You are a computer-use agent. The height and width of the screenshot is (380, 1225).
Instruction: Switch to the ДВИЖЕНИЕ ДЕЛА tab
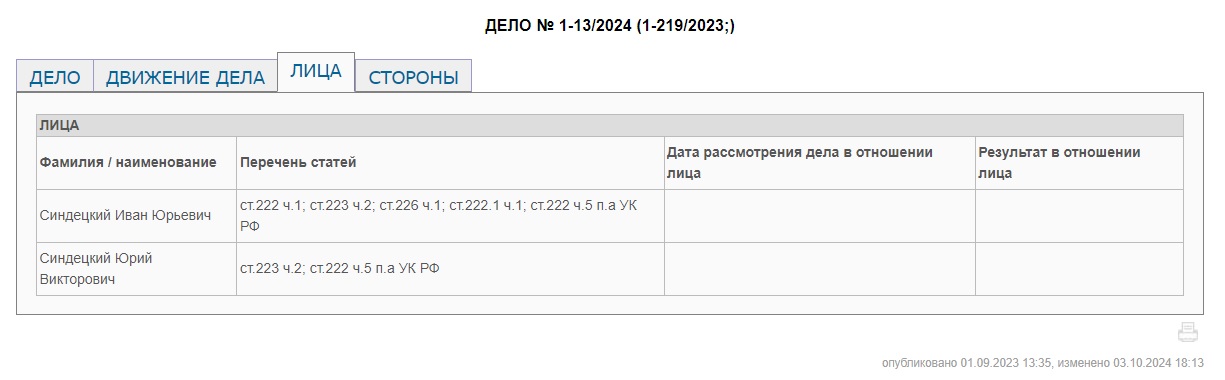pos(185,77)
